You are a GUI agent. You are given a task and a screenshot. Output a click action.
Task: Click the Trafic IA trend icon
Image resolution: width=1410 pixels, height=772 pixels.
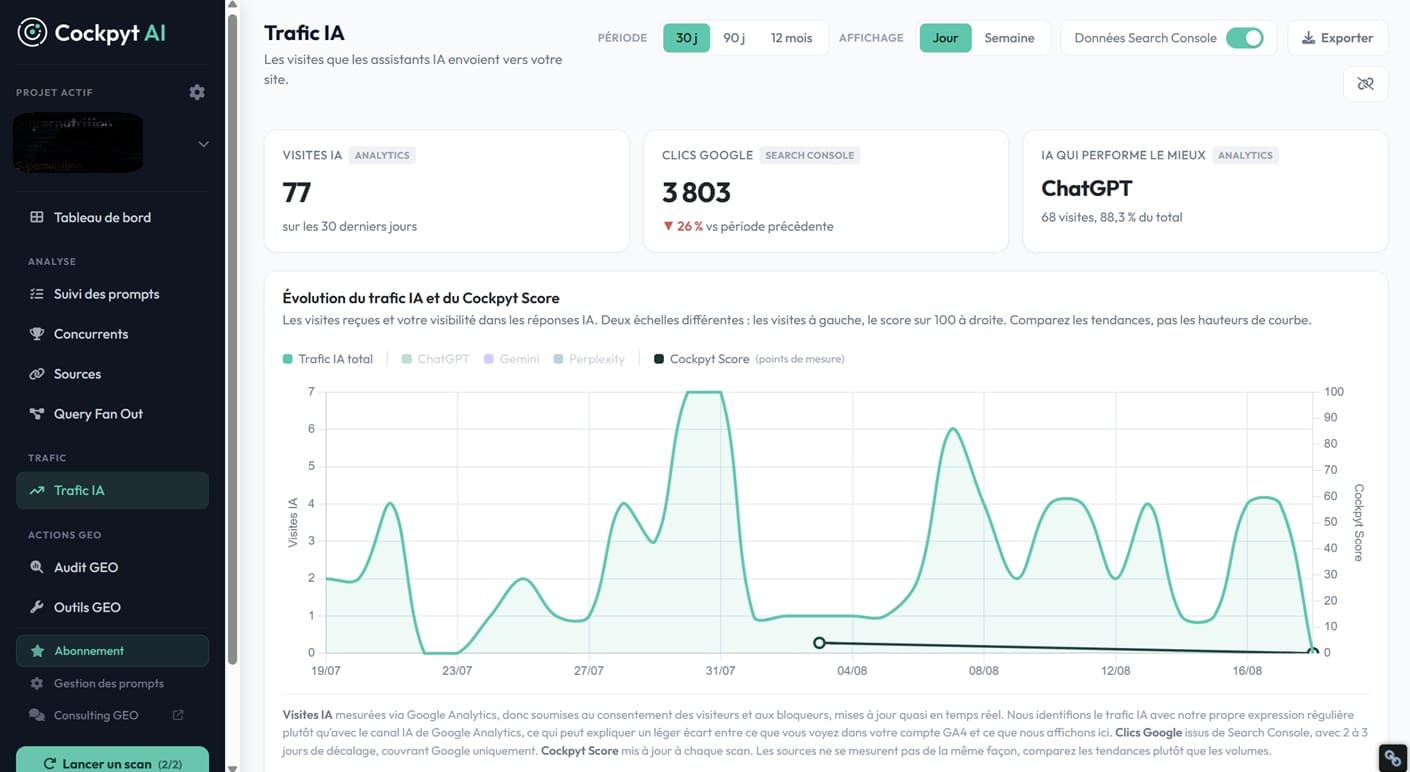pos(37,490)
